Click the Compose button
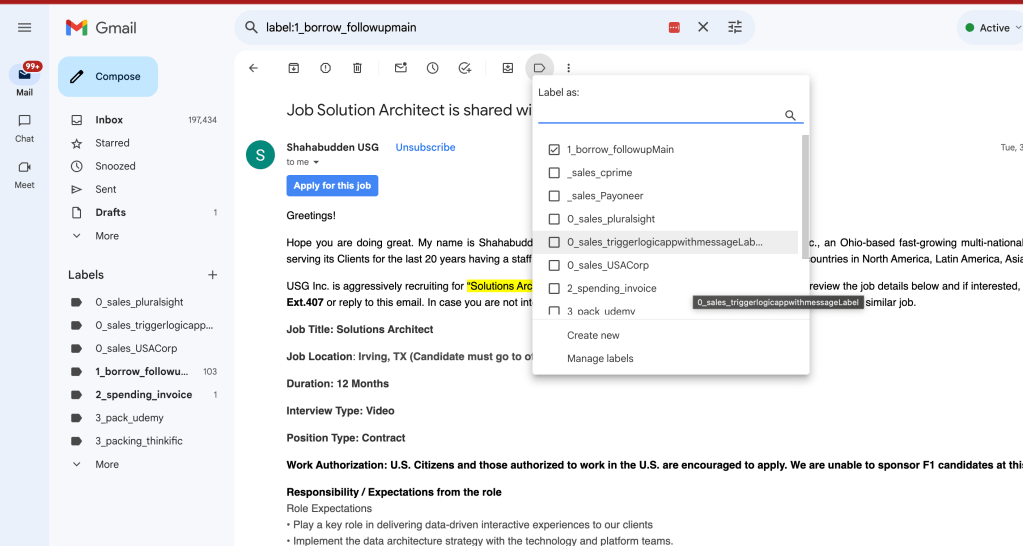Image resolution: width=1023 pixels, height=546 pixels. click(108, 76)
